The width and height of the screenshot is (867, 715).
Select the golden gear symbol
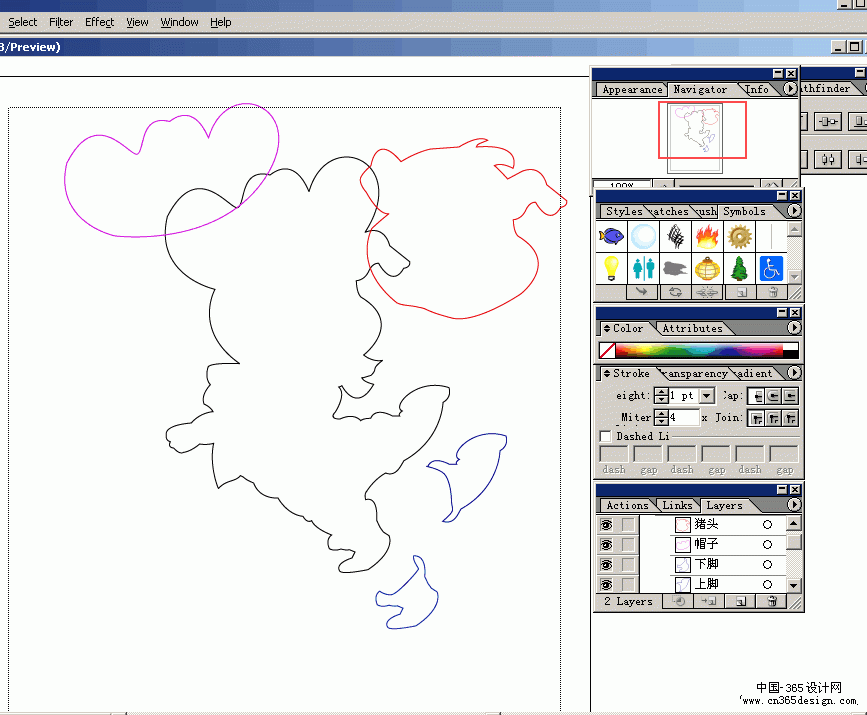click(739, 237)
